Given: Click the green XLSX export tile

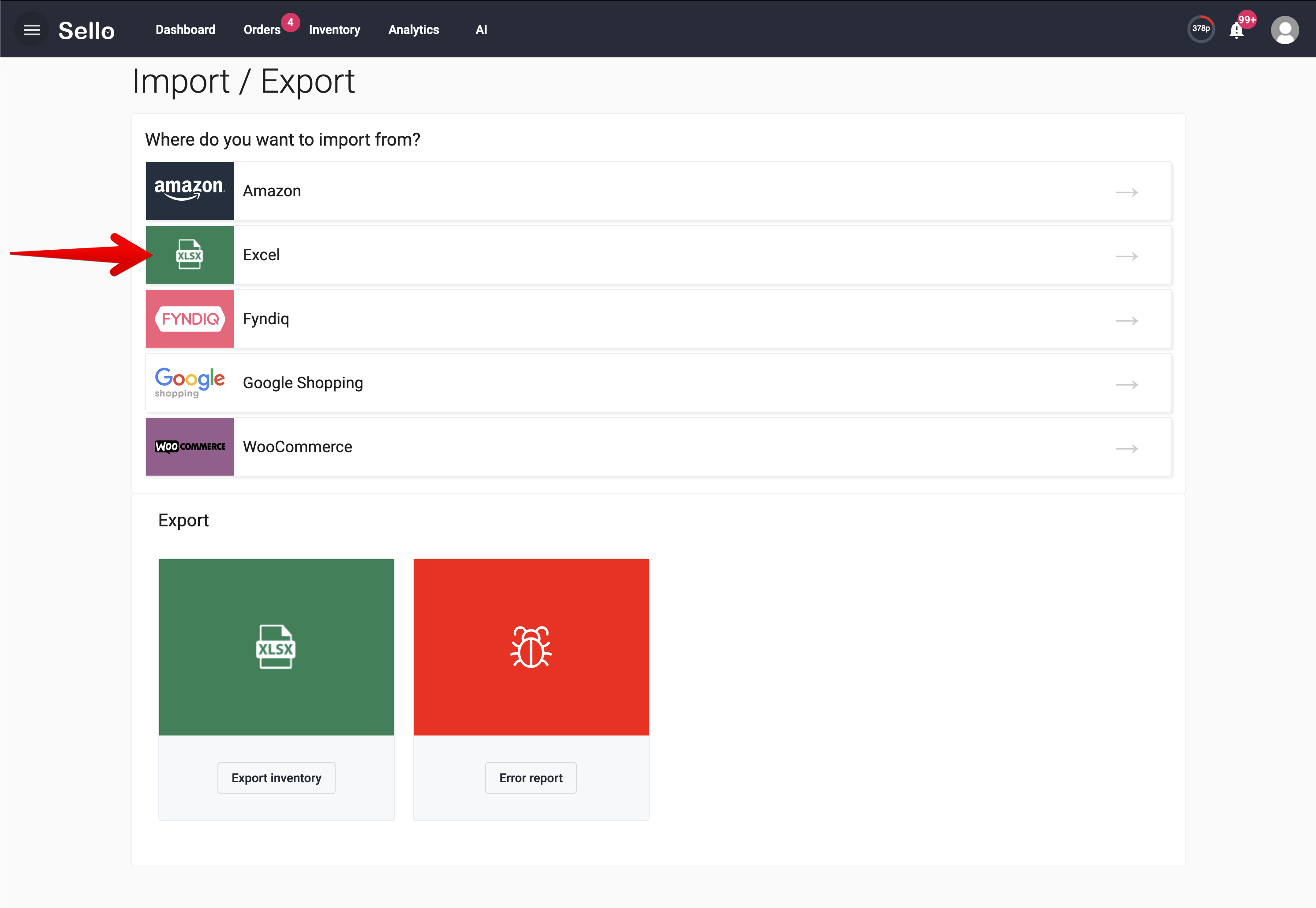Looking at the screenshot, I should tap(277, 647).
